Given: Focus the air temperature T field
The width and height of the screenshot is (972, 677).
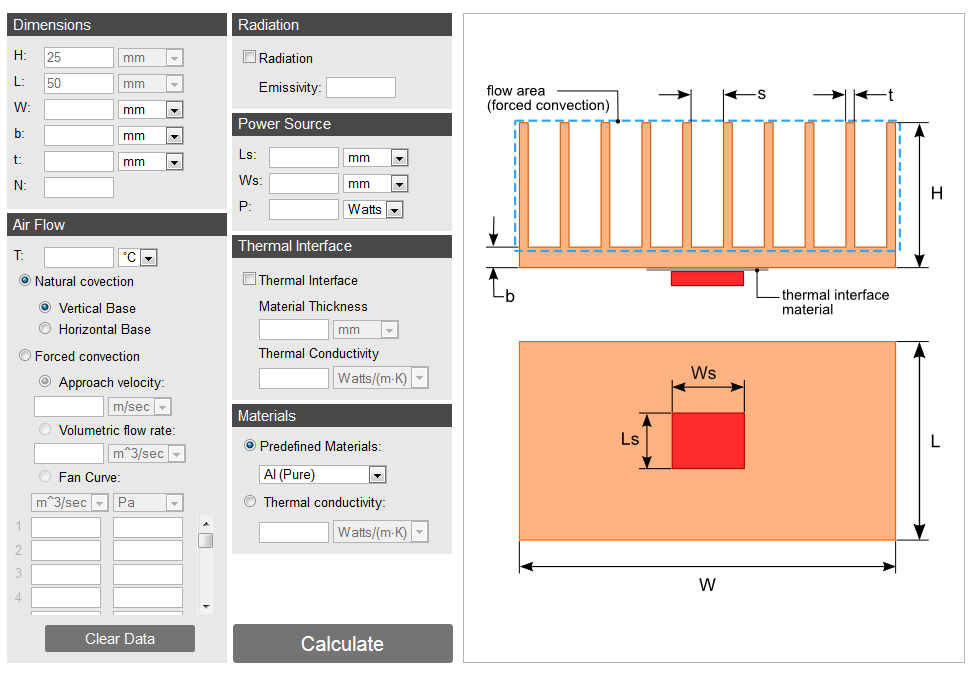Looking at the screenshot, I should click(79, 258).
